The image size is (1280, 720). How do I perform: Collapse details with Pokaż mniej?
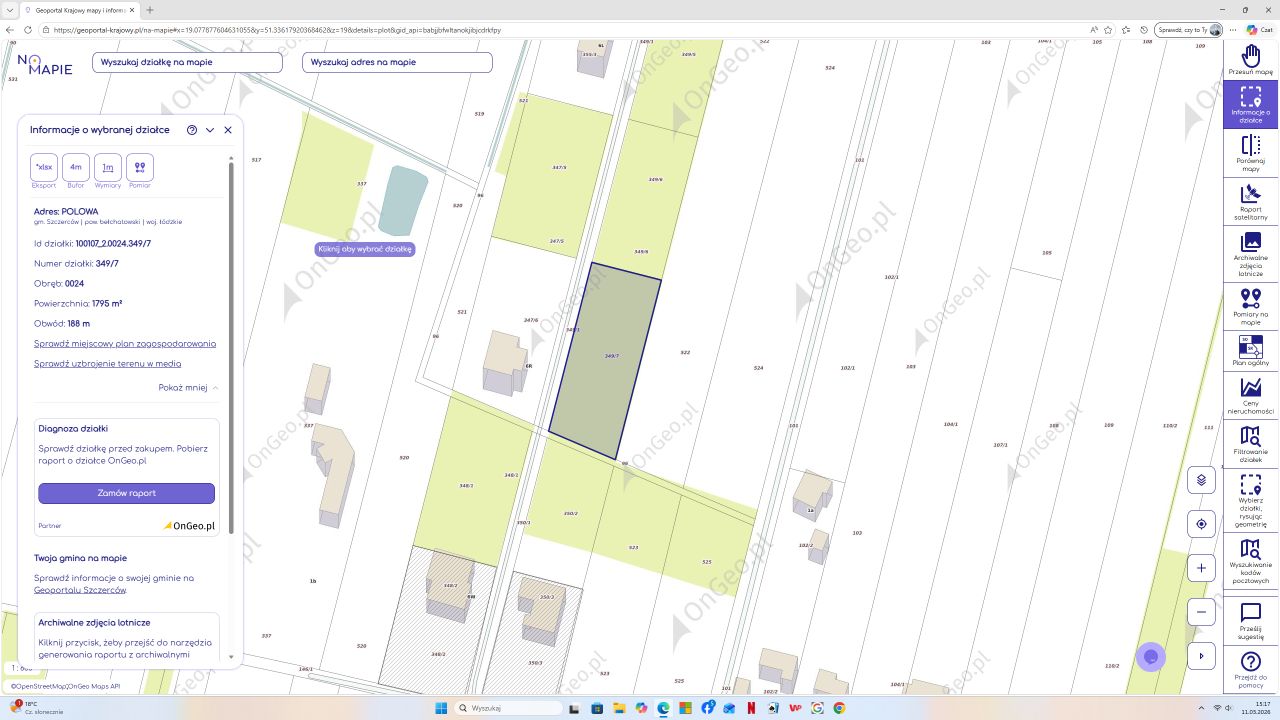(188, 388)
